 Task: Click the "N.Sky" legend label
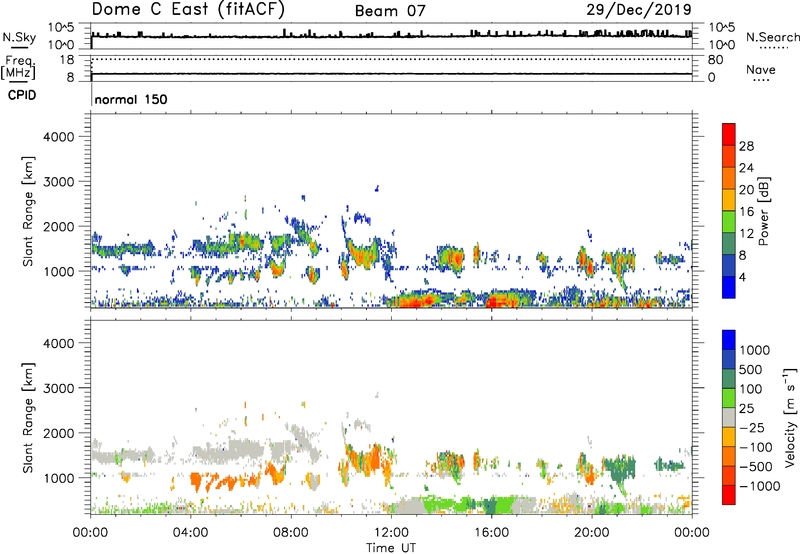[19, 37]
